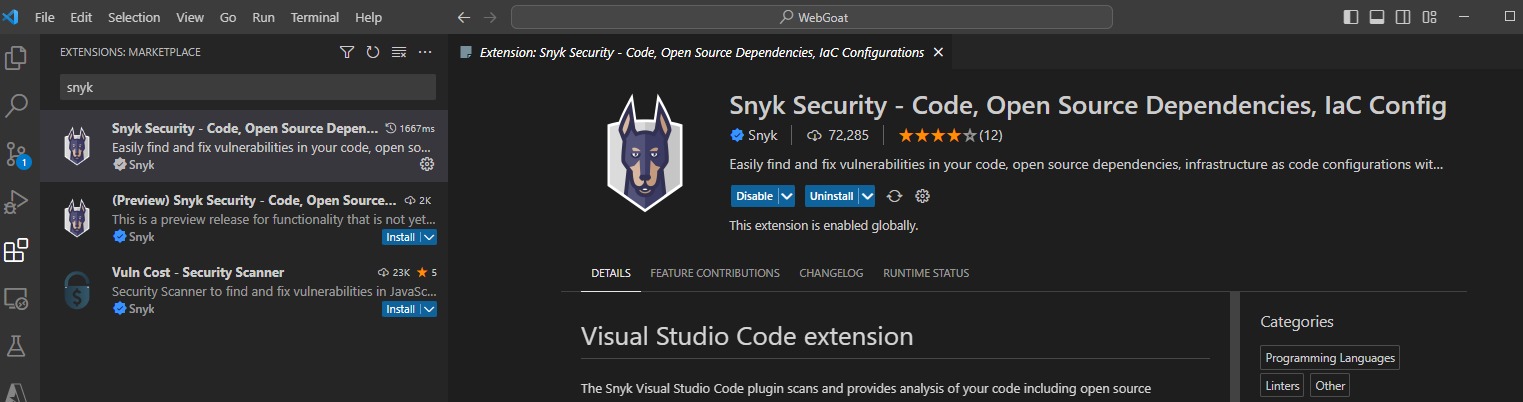The height and width of the screenshot is (402, 1523).
Task: Open the View menu
Action: 189,18
